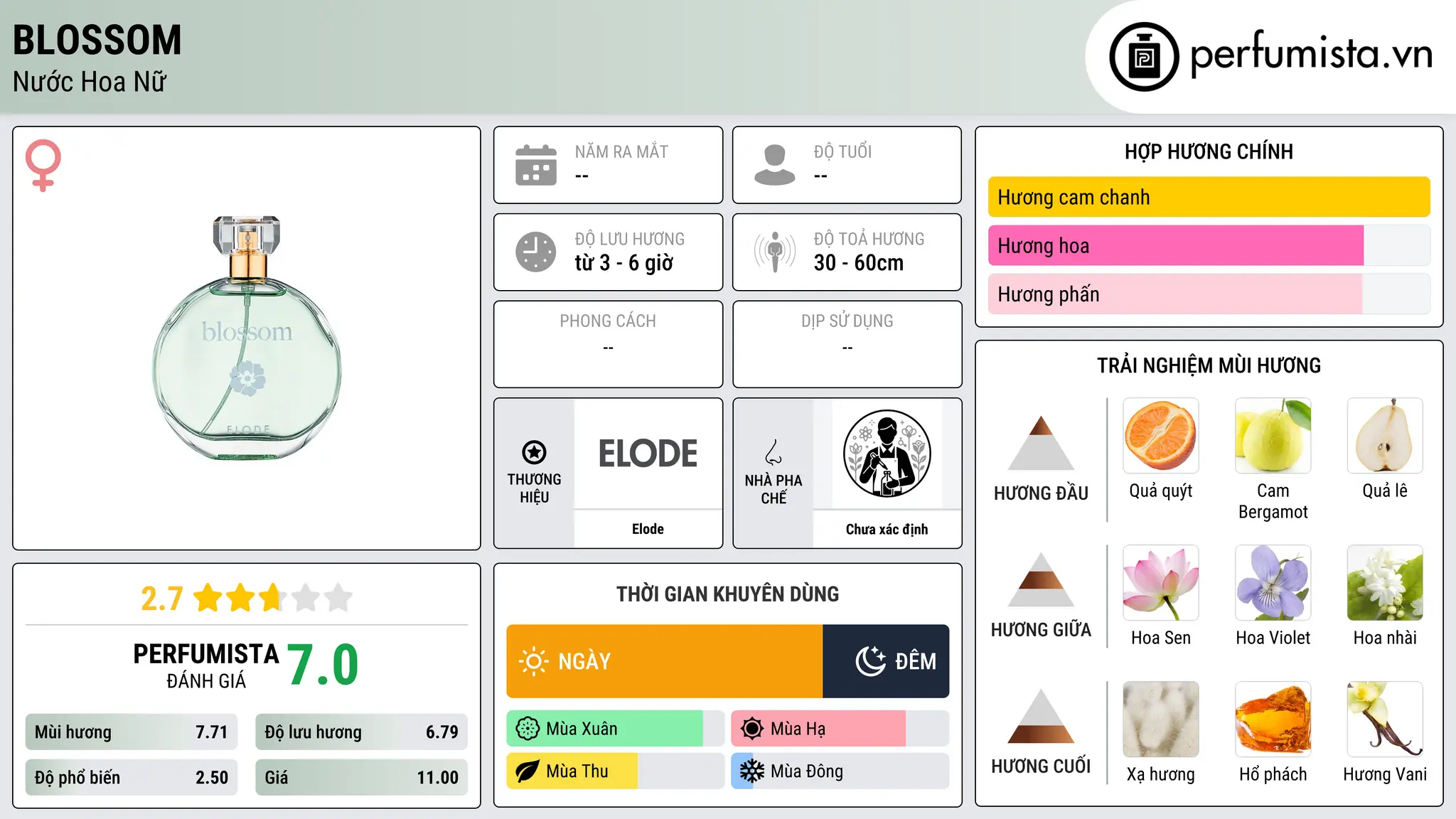This screenshot has height=819, width=1456.
Task: Click the Mùi hương 7.71 score row
Action: coord(132,732)
